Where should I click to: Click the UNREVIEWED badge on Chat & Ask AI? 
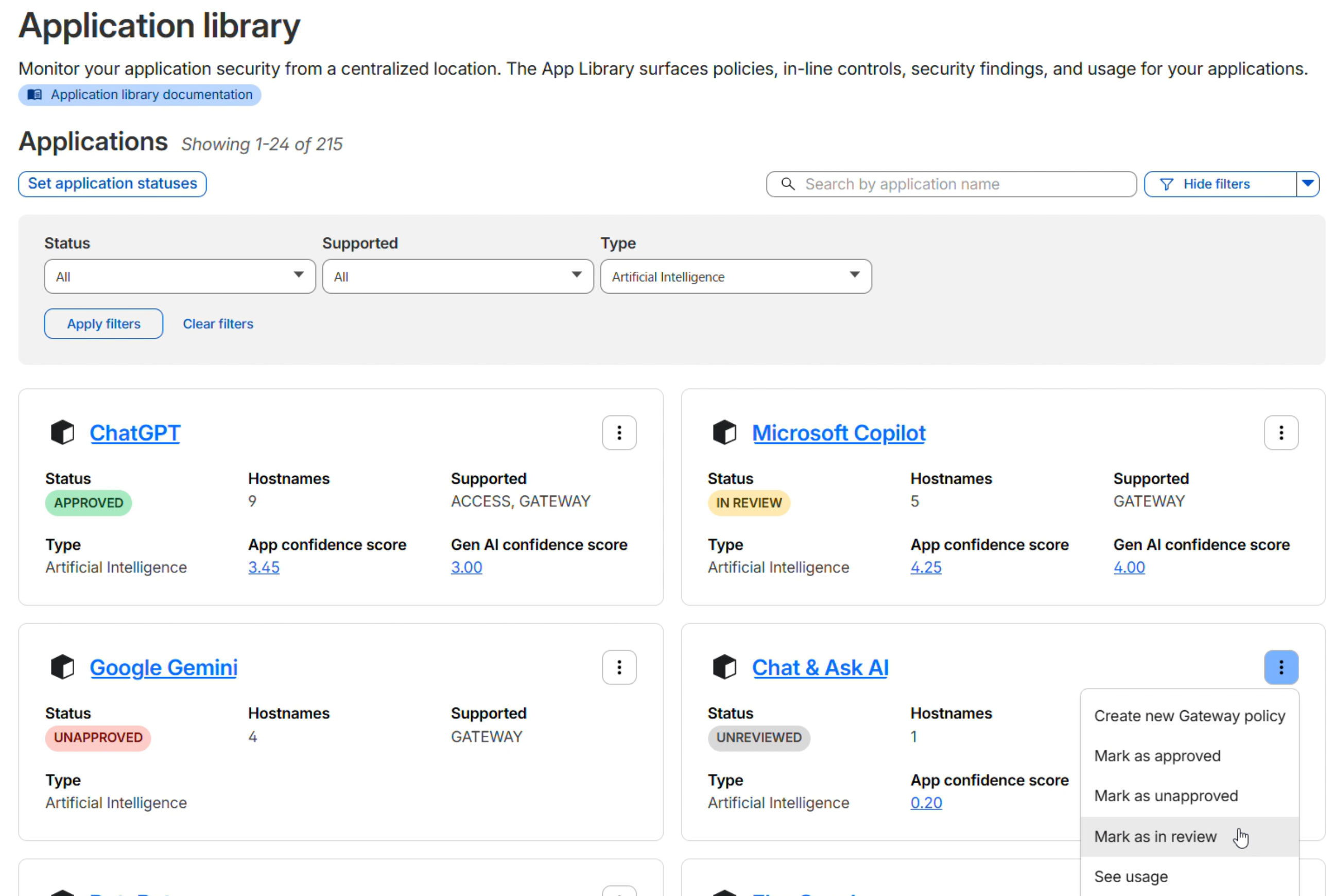pos(759,738)
